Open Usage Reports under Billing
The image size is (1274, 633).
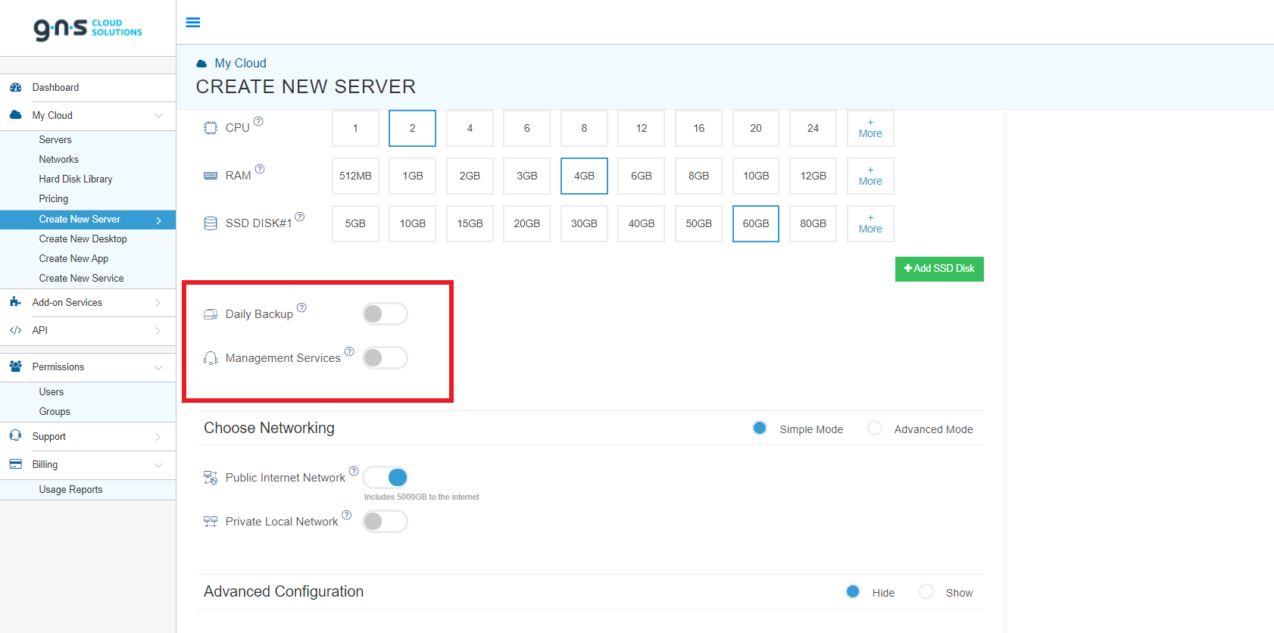point(70,490)
